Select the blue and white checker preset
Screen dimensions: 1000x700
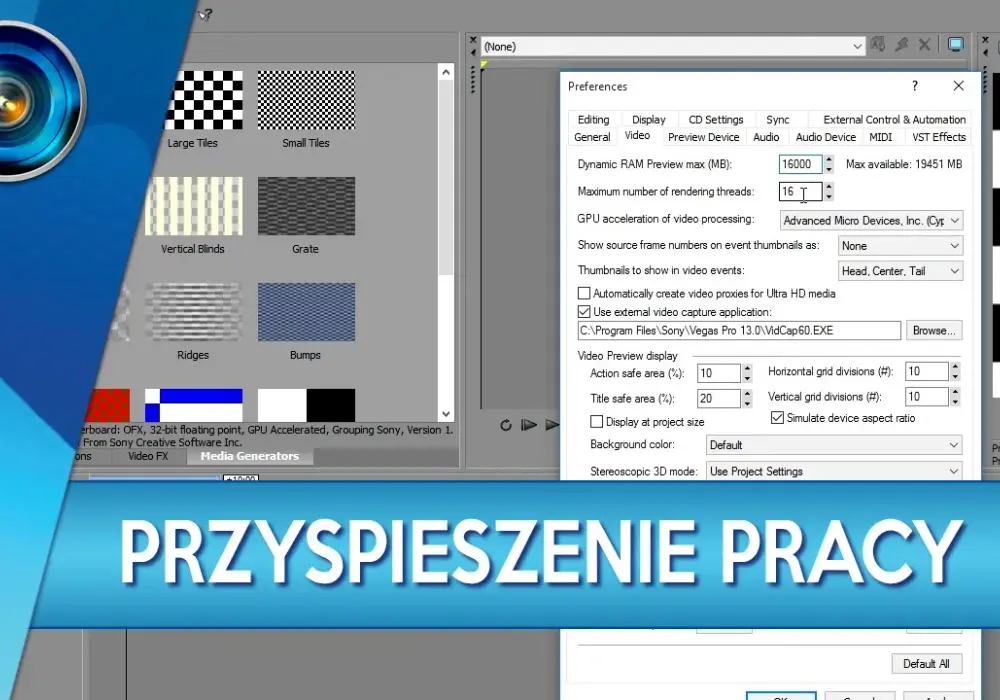tap(193, 405)
